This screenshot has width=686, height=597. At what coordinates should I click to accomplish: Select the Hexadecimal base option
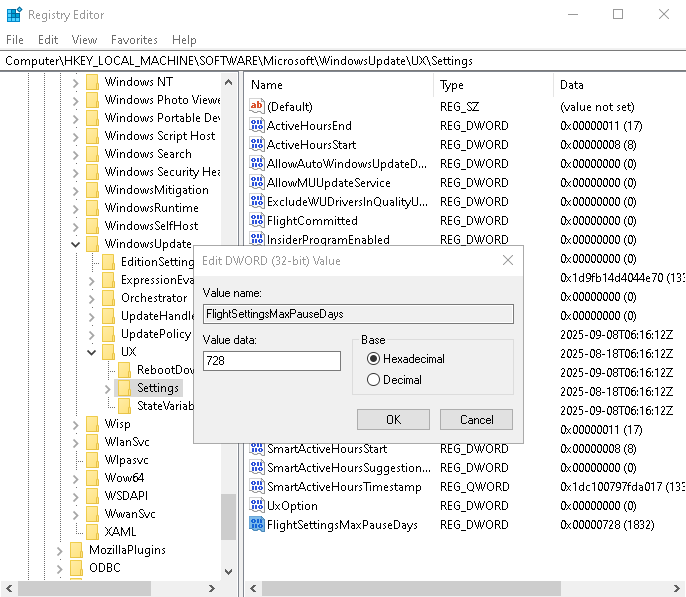pyautogui.click(x=373, y=359)
